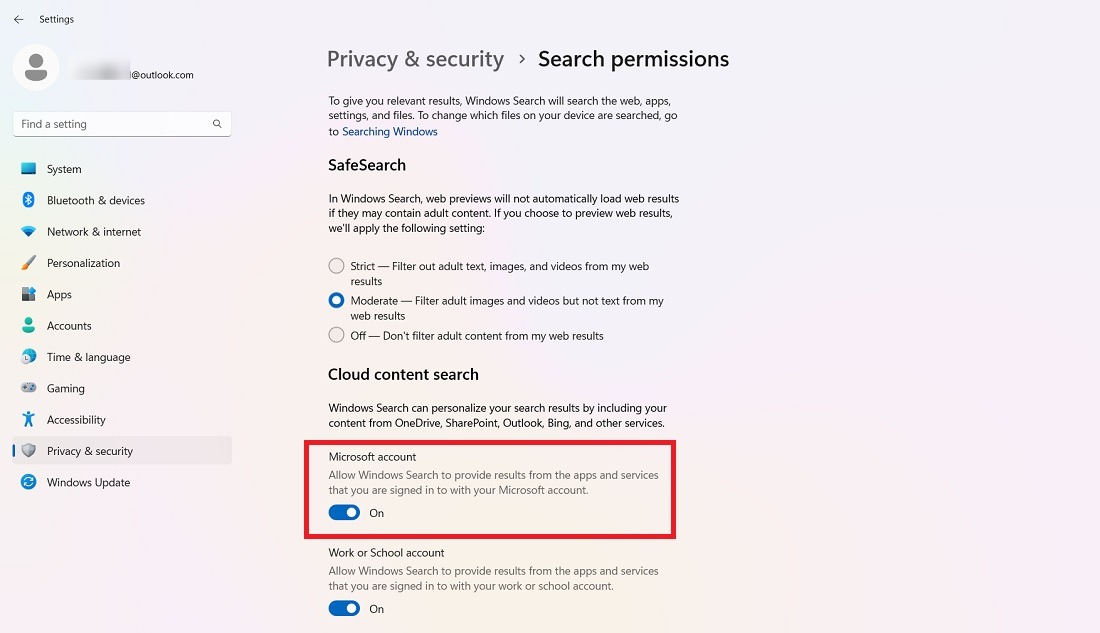Click the Find a setting search box
The width and height of the screenshot is (1100, 633).
pyautogui.click(x=112, y=123)
